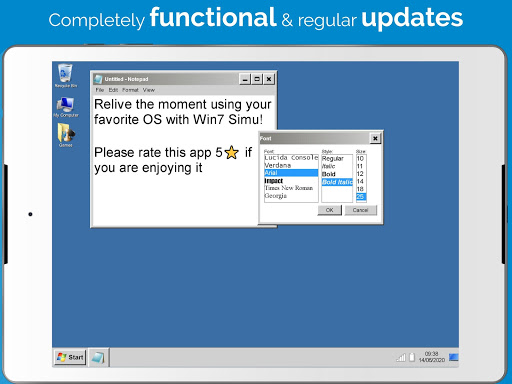512x384 pixels.
Task: Click Cancel in the Font dialog
Action: tap(360, 210)
